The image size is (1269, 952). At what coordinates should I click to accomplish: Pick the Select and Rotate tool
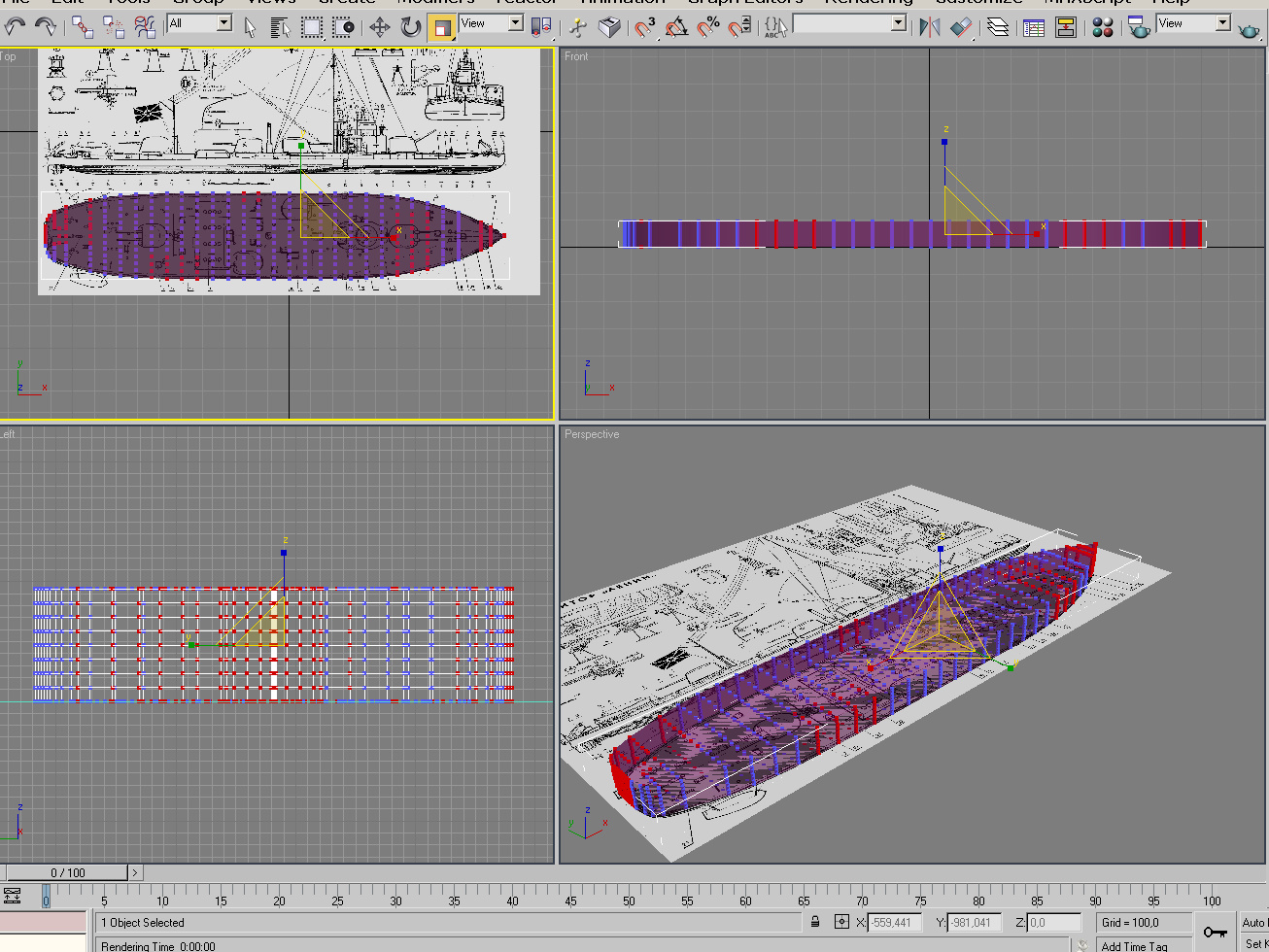(411, 27)
